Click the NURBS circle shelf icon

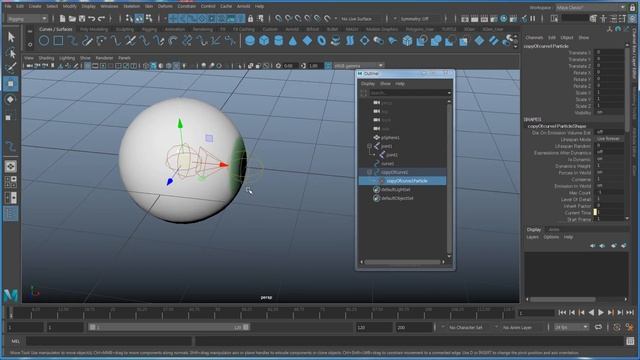pos(44,41)
